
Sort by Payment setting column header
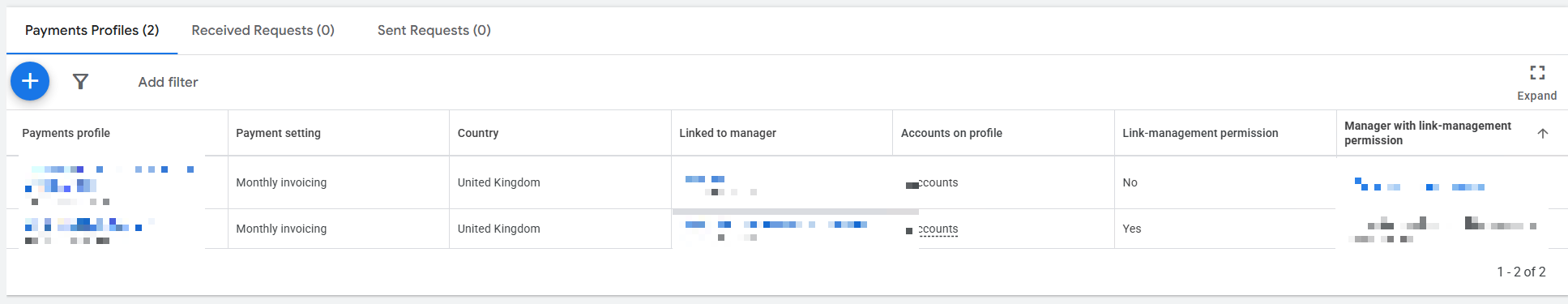[x=278, y=133]
